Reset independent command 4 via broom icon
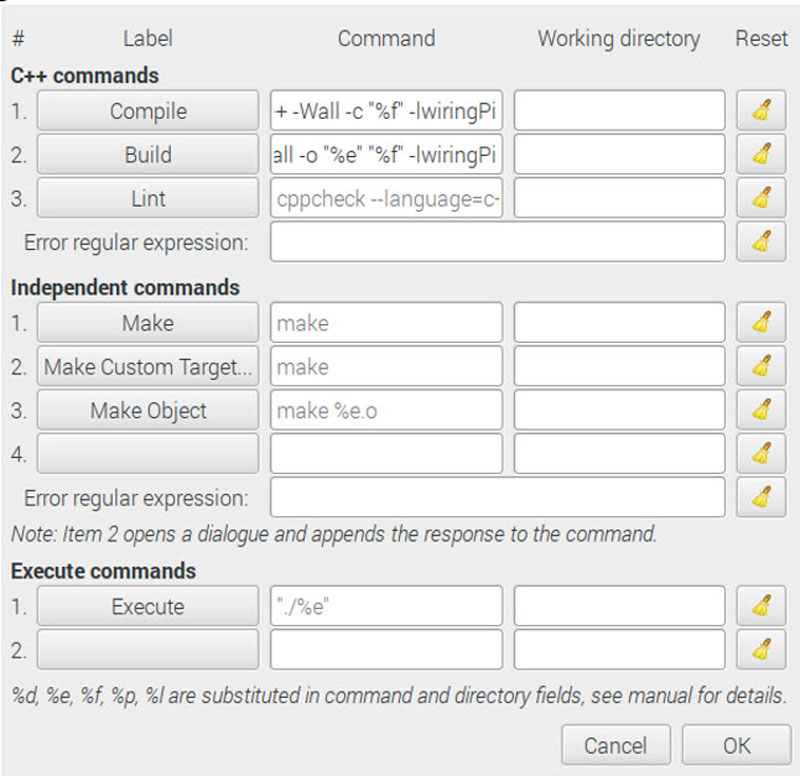Screen dimensions: 800x776 (761, 453)
